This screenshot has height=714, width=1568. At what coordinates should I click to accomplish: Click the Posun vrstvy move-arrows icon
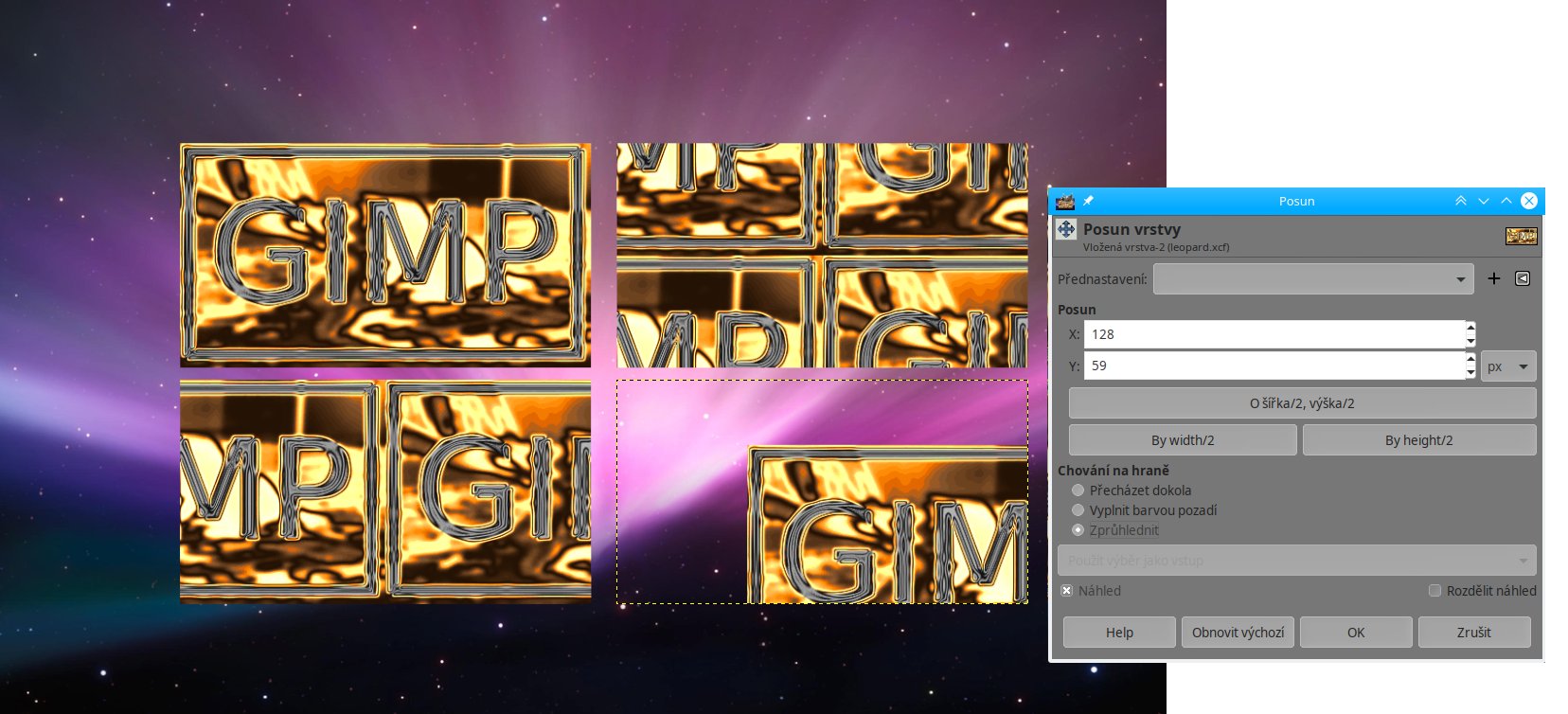pos(1066,229)
